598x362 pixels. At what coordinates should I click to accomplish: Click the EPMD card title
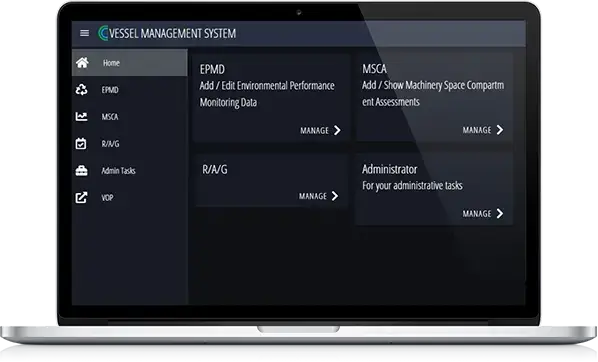212,69
